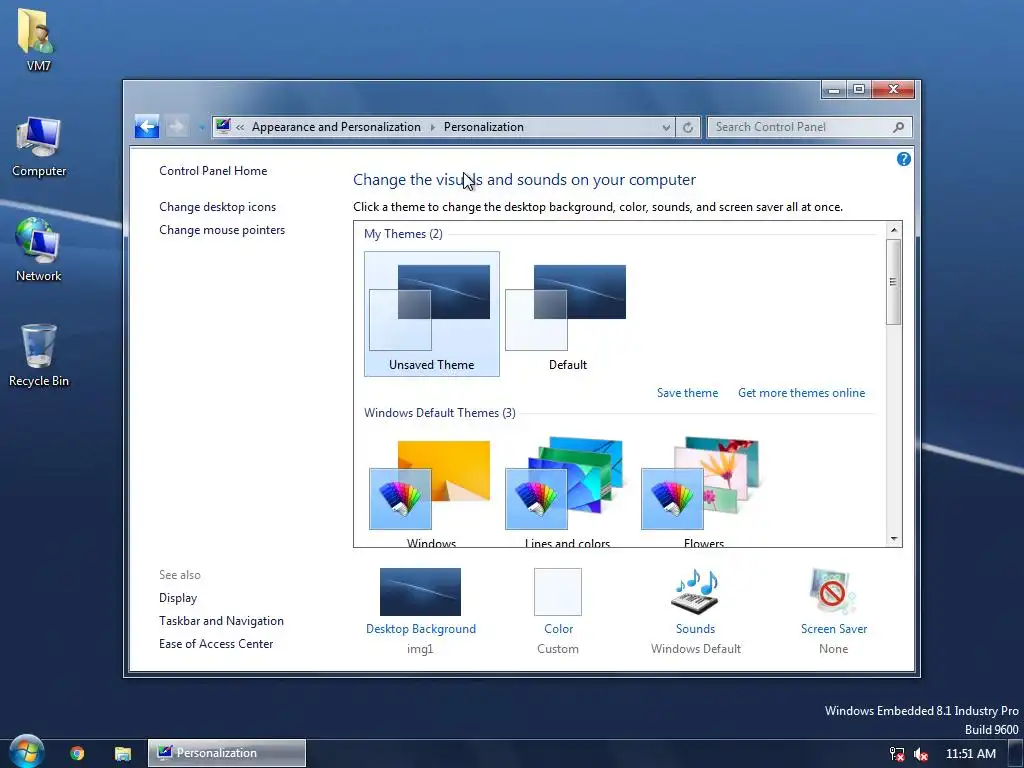Click the muted volume tray icon
1024x768 pixels.
[x=921, y=754]
